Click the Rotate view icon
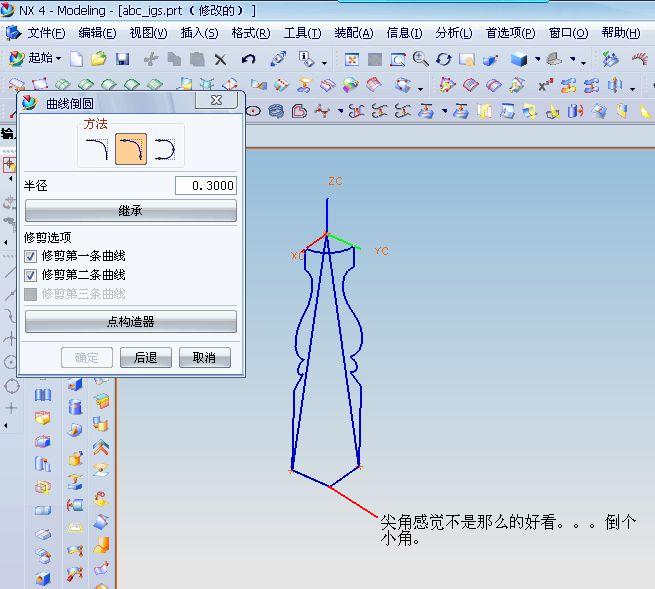Viewport: 655px width, 589px height. [x=444, y=59]
